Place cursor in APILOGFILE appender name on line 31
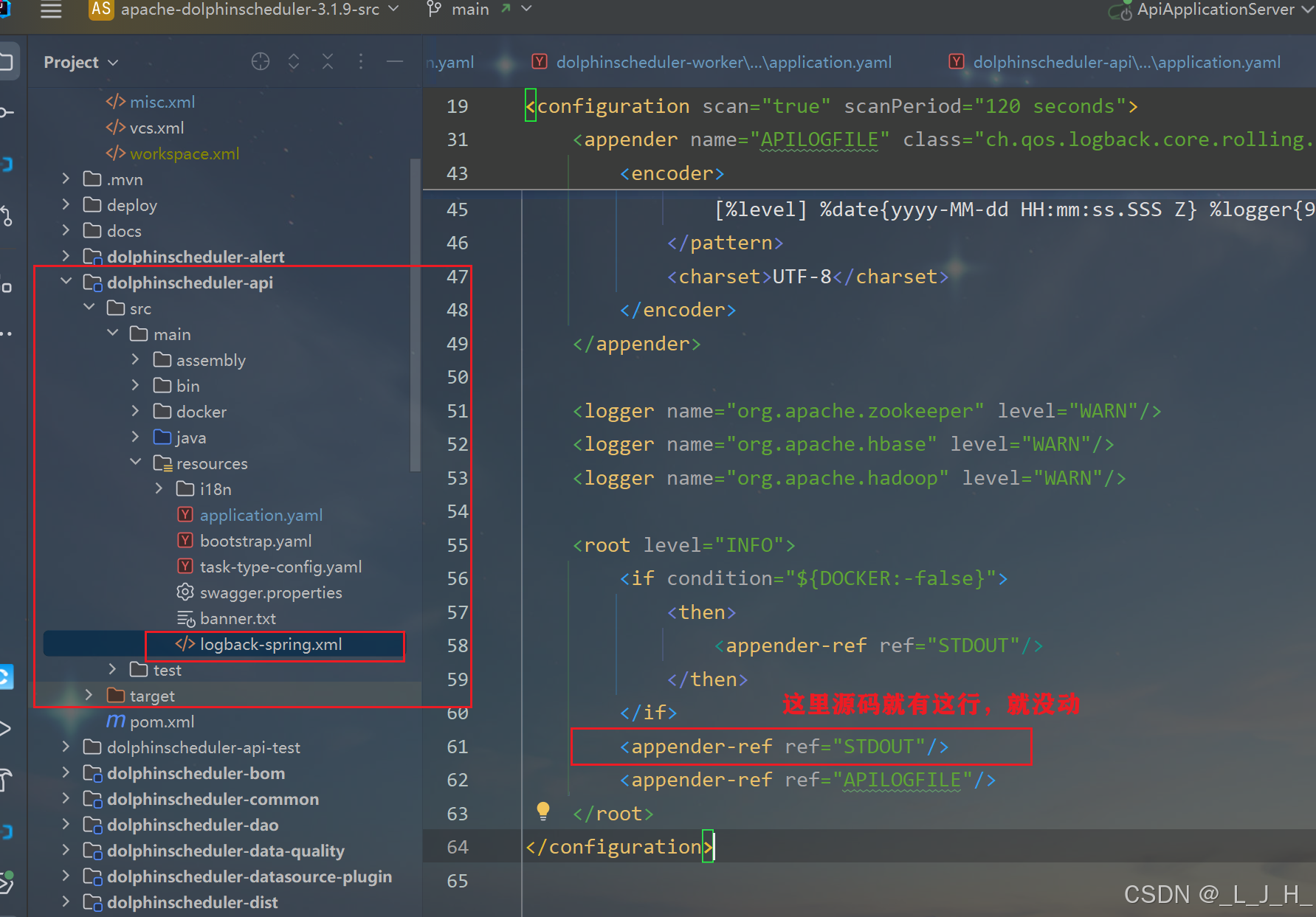Screen dimensions: 1316x917 coord(819,139)
